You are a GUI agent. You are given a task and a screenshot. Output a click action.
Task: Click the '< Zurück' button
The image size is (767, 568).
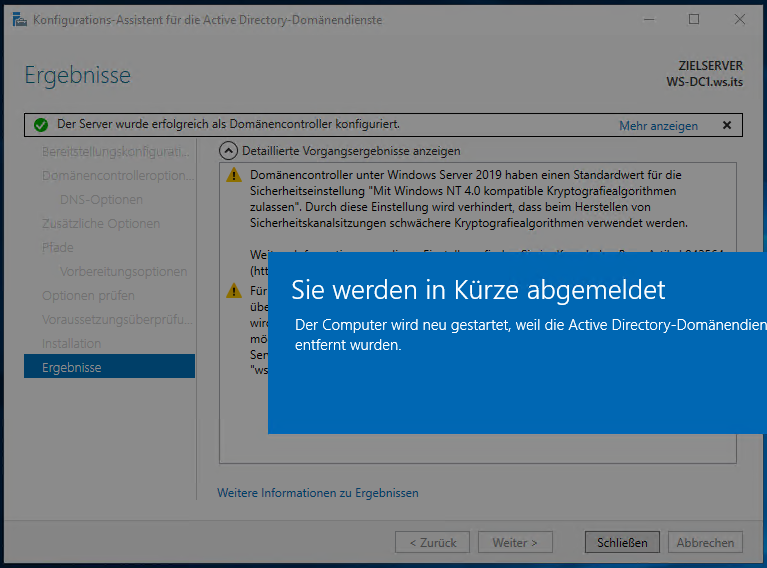pos(432,542)
